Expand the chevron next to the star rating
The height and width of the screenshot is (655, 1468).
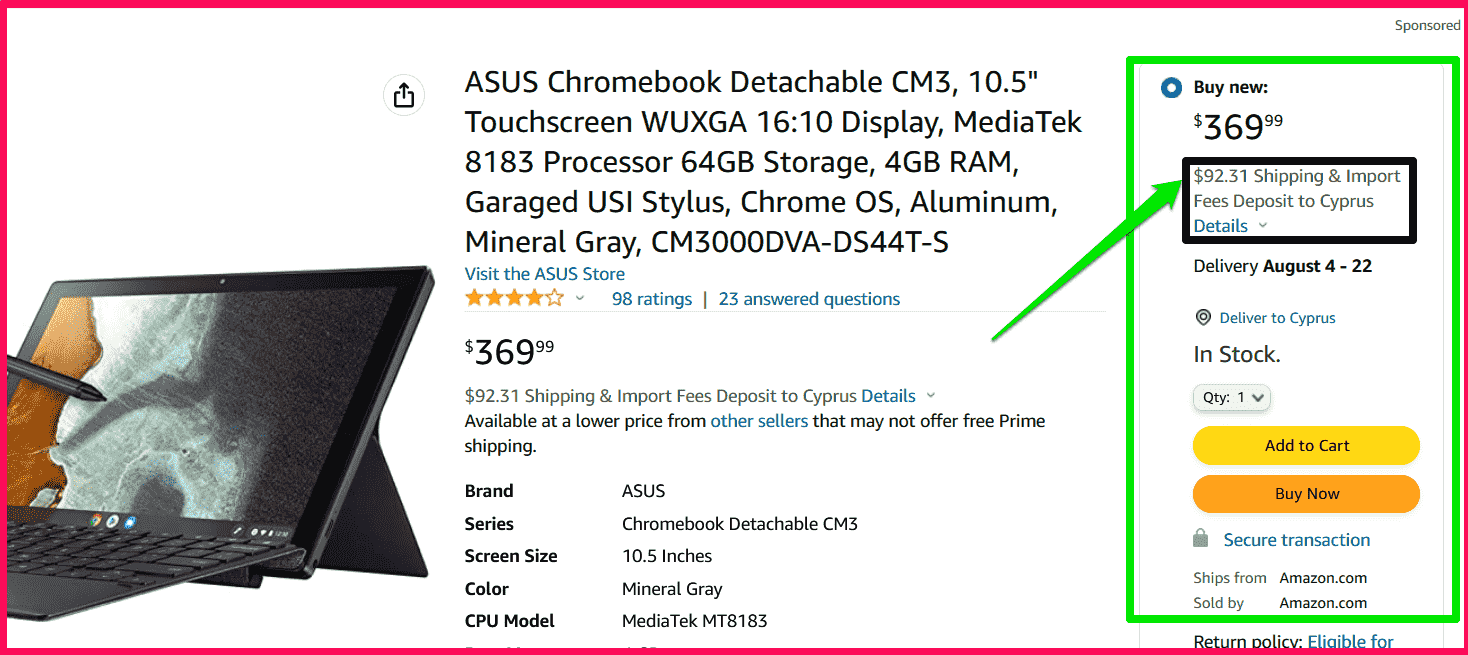[x=578, y=298]
